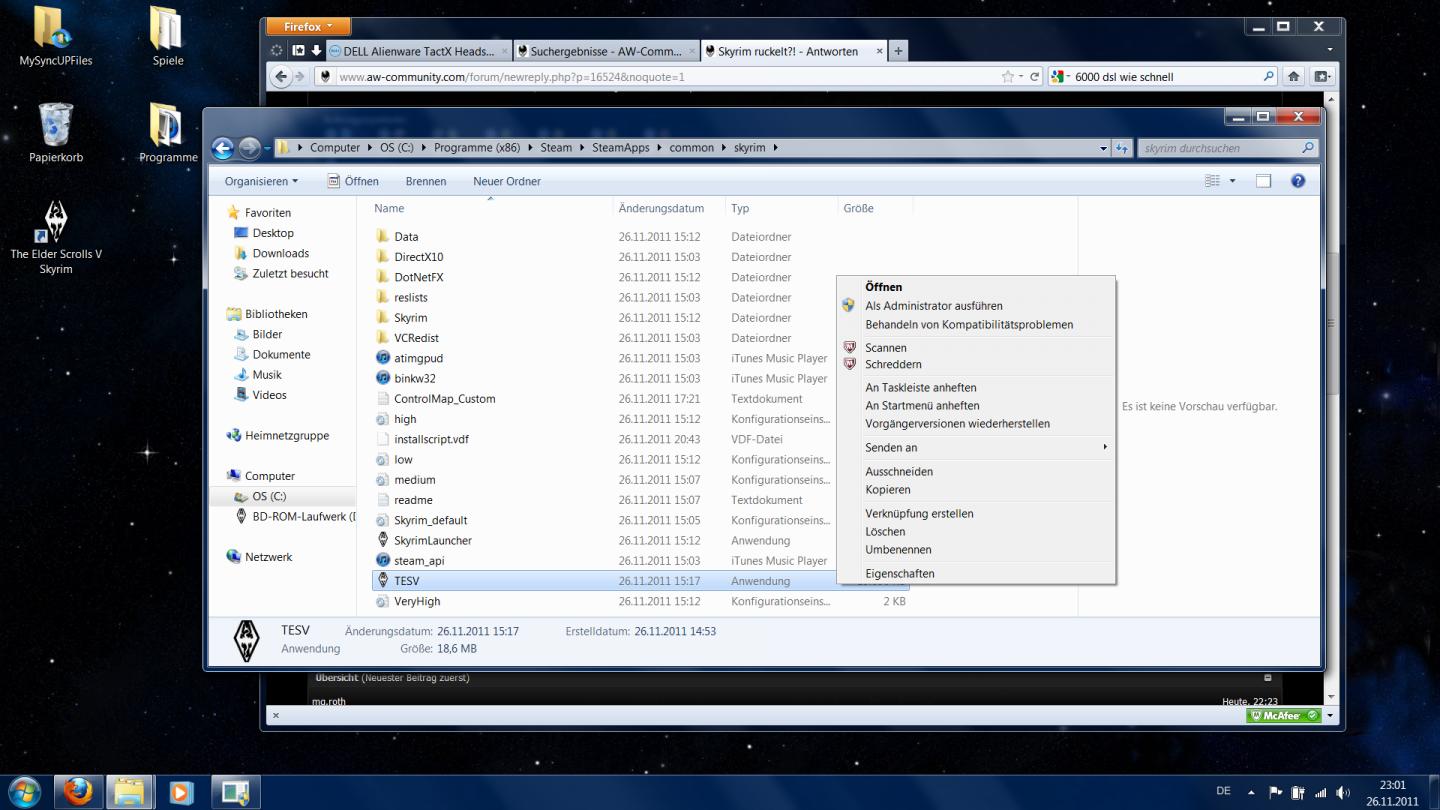Click the Firefox home button
1440x810 pixels.
coord(1294,76)
